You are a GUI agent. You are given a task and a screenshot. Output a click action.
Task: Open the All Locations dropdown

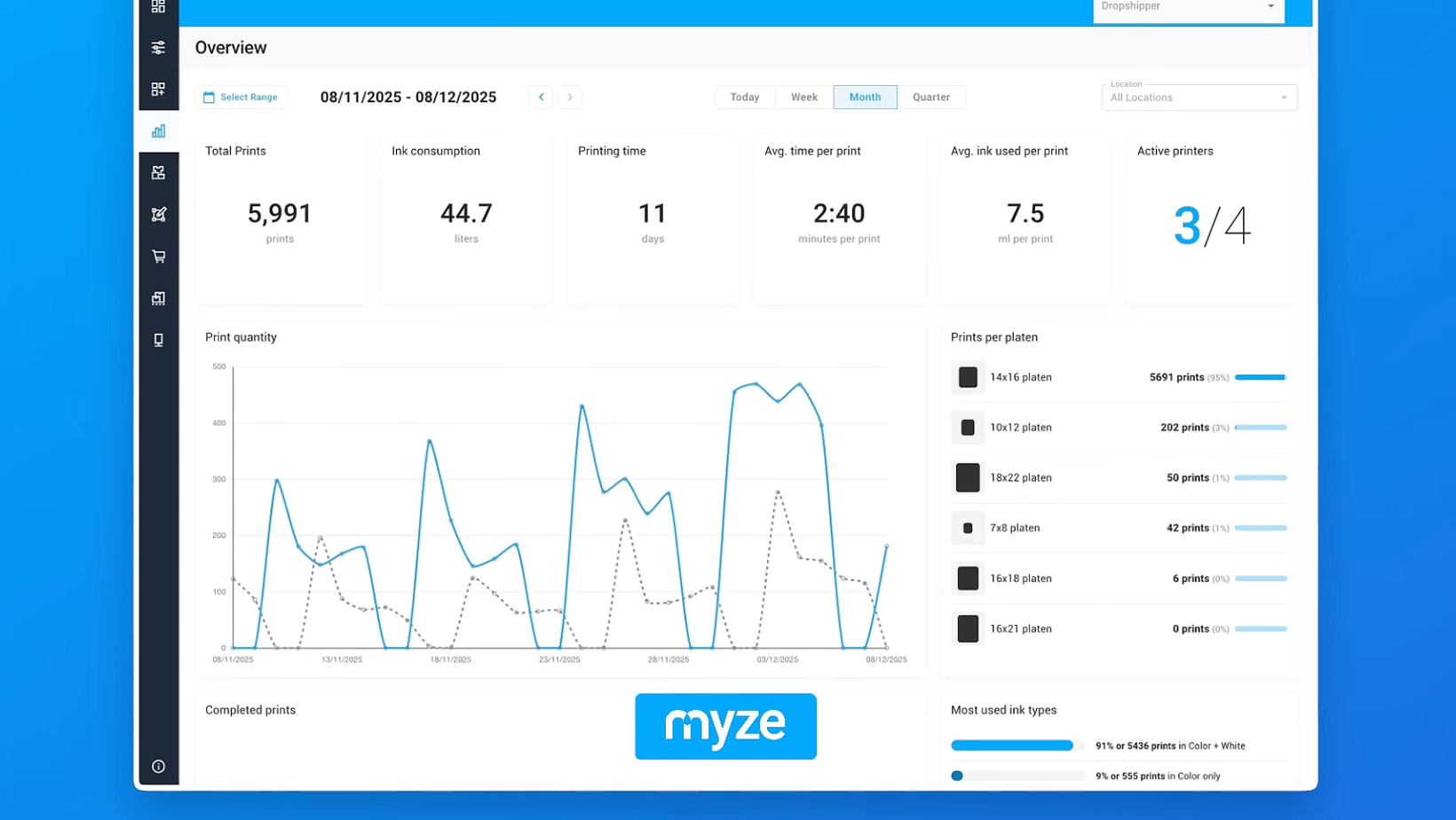(x=1199, y=98)
